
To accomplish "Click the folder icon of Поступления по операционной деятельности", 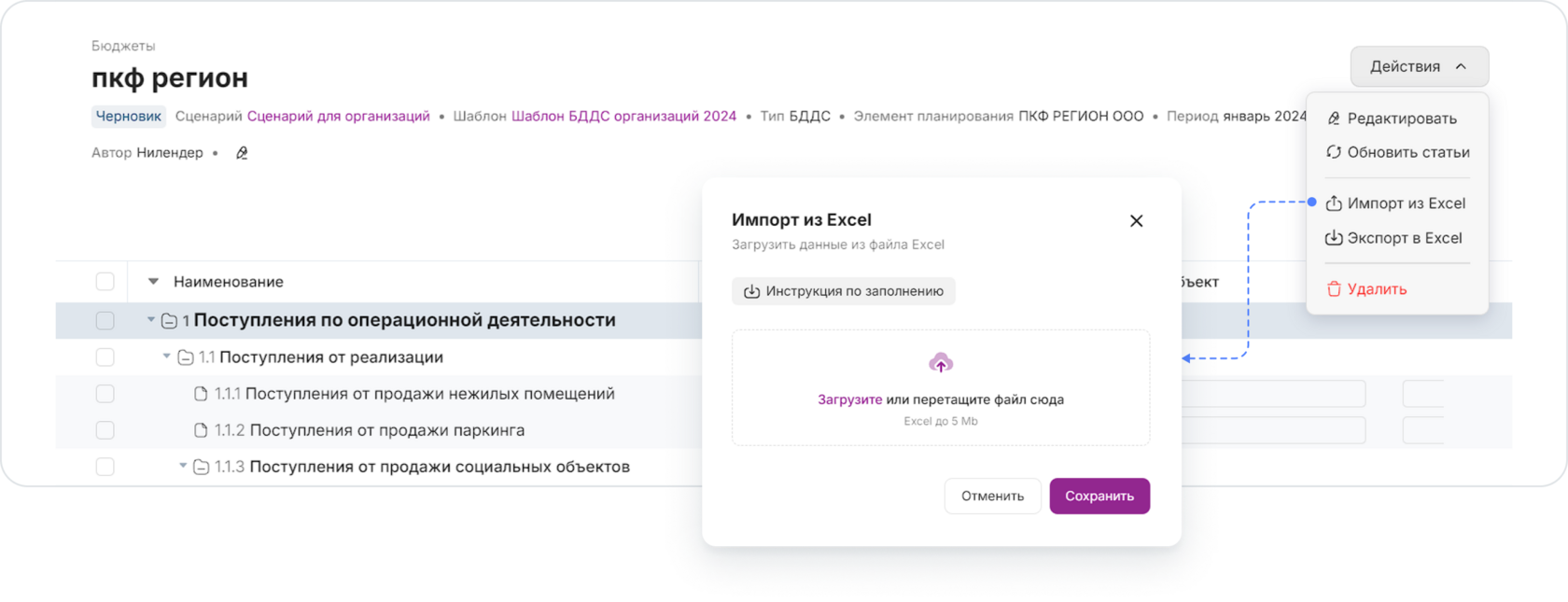I will coord(169,321).
